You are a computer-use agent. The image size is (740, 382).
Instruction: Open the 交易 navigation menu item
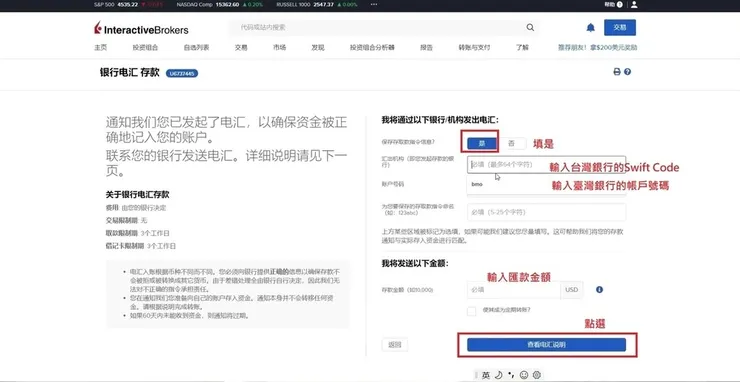click(241, 48)
